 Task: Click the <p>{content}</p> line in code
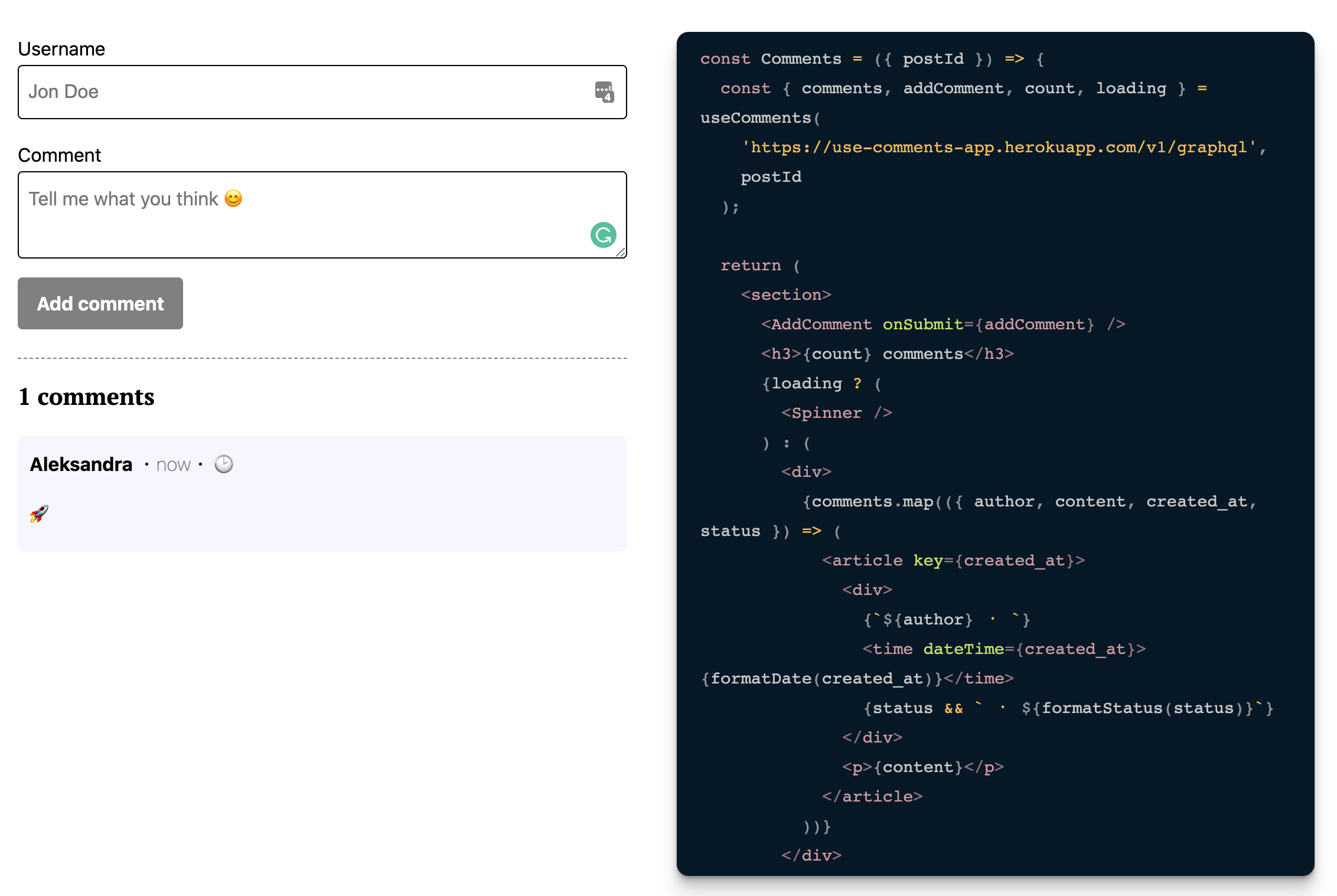click(x=922, y=767)
